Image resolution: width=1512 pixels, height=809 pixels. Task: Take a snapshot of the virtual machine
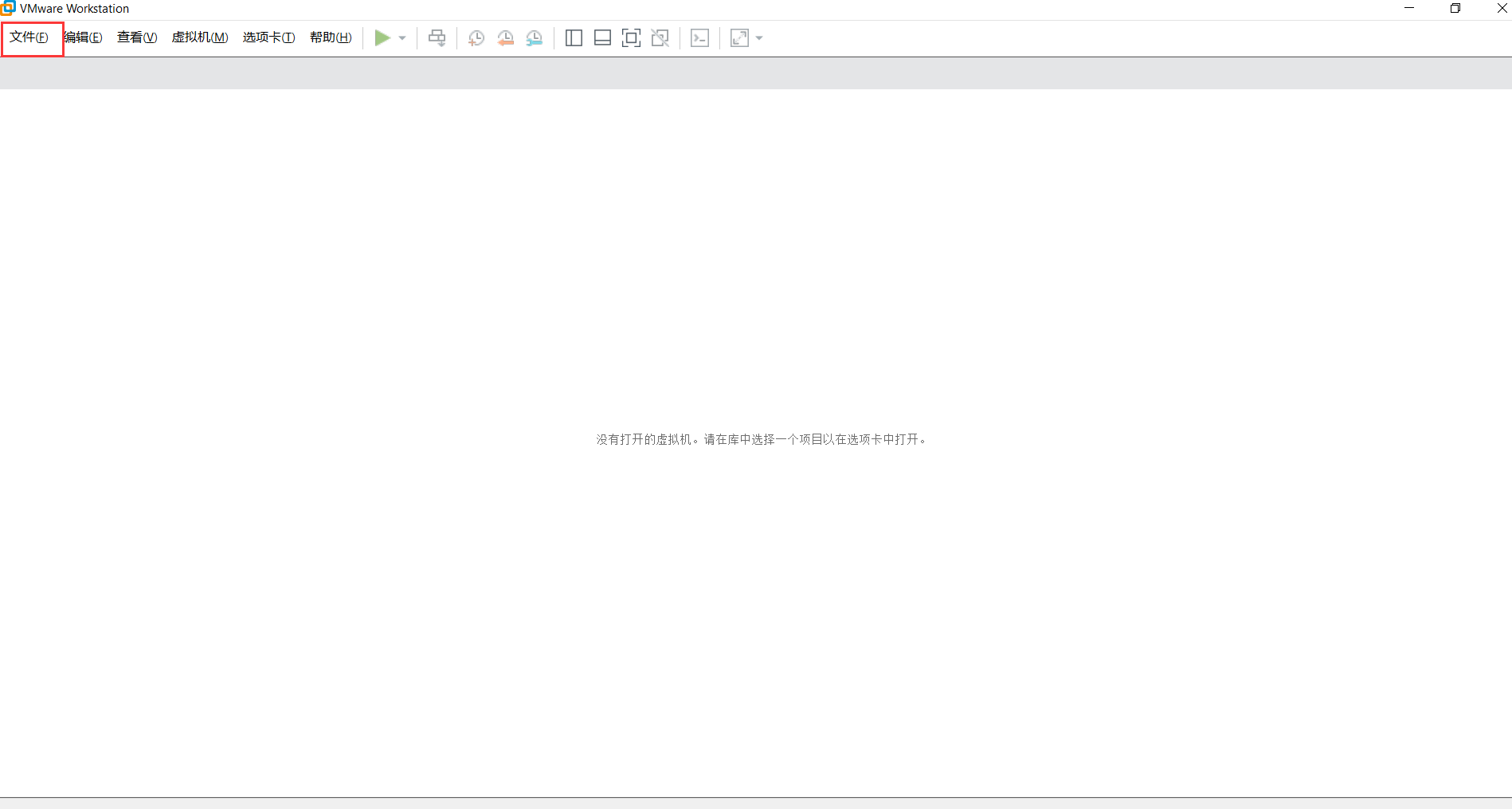(476, 38)
